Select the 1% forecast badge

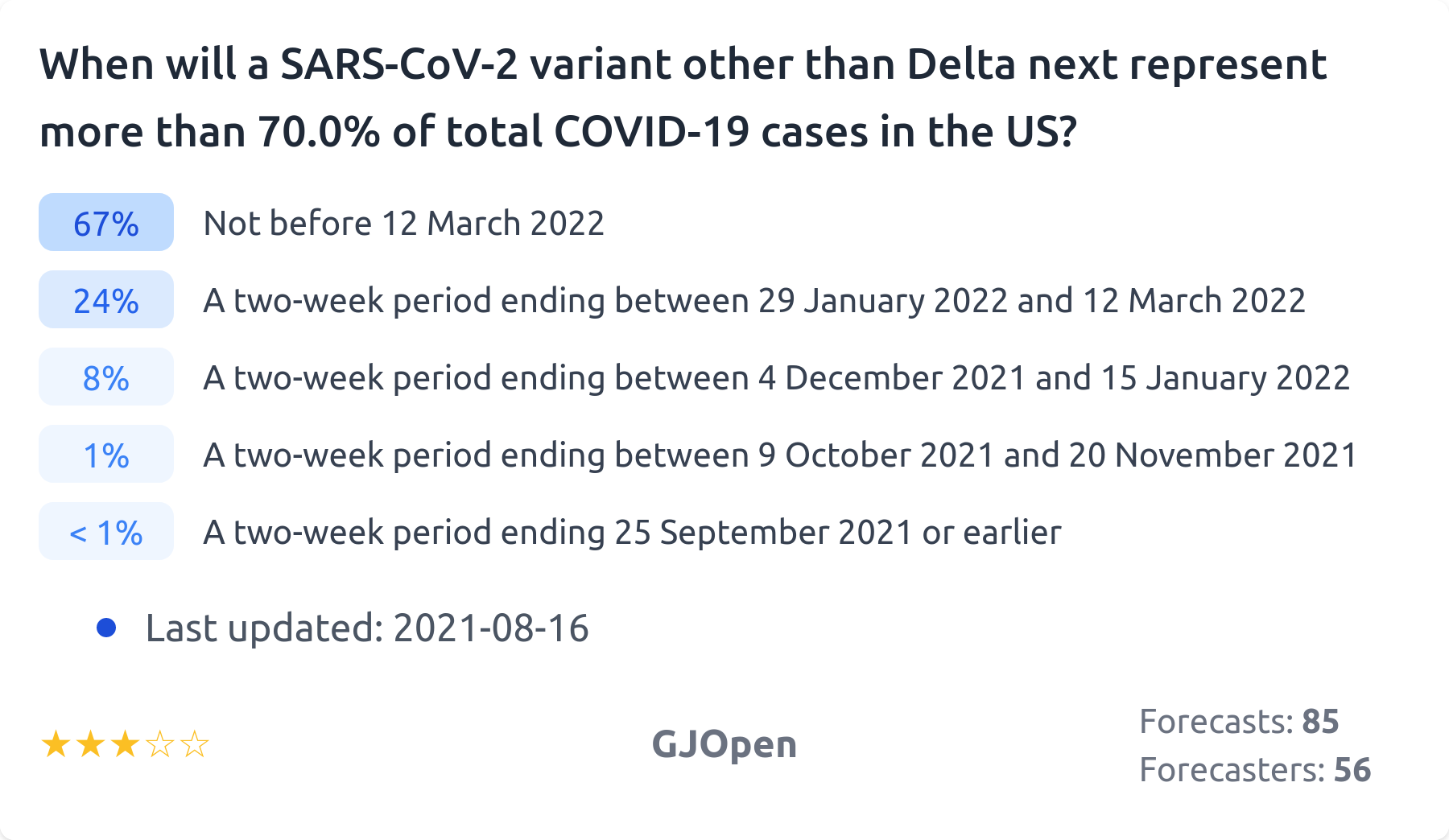pos(106,455)
